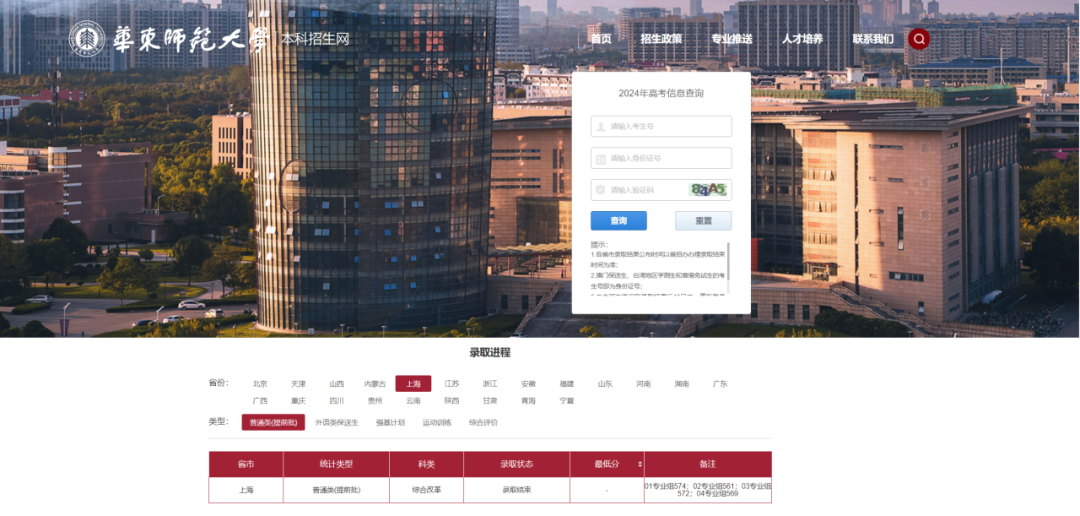This screenshot has width=1080, height=516.
Task: Click the 本科招生网 site title
Action: click(314, 39)
